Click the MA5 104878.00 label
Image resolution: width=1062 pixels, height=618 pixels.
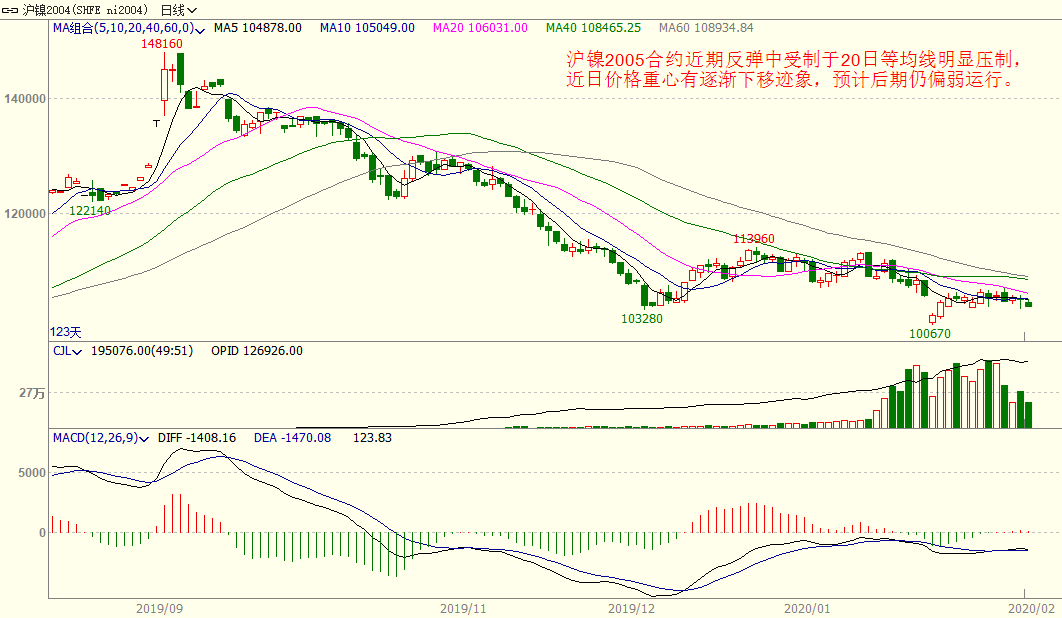tap(257, 28)
